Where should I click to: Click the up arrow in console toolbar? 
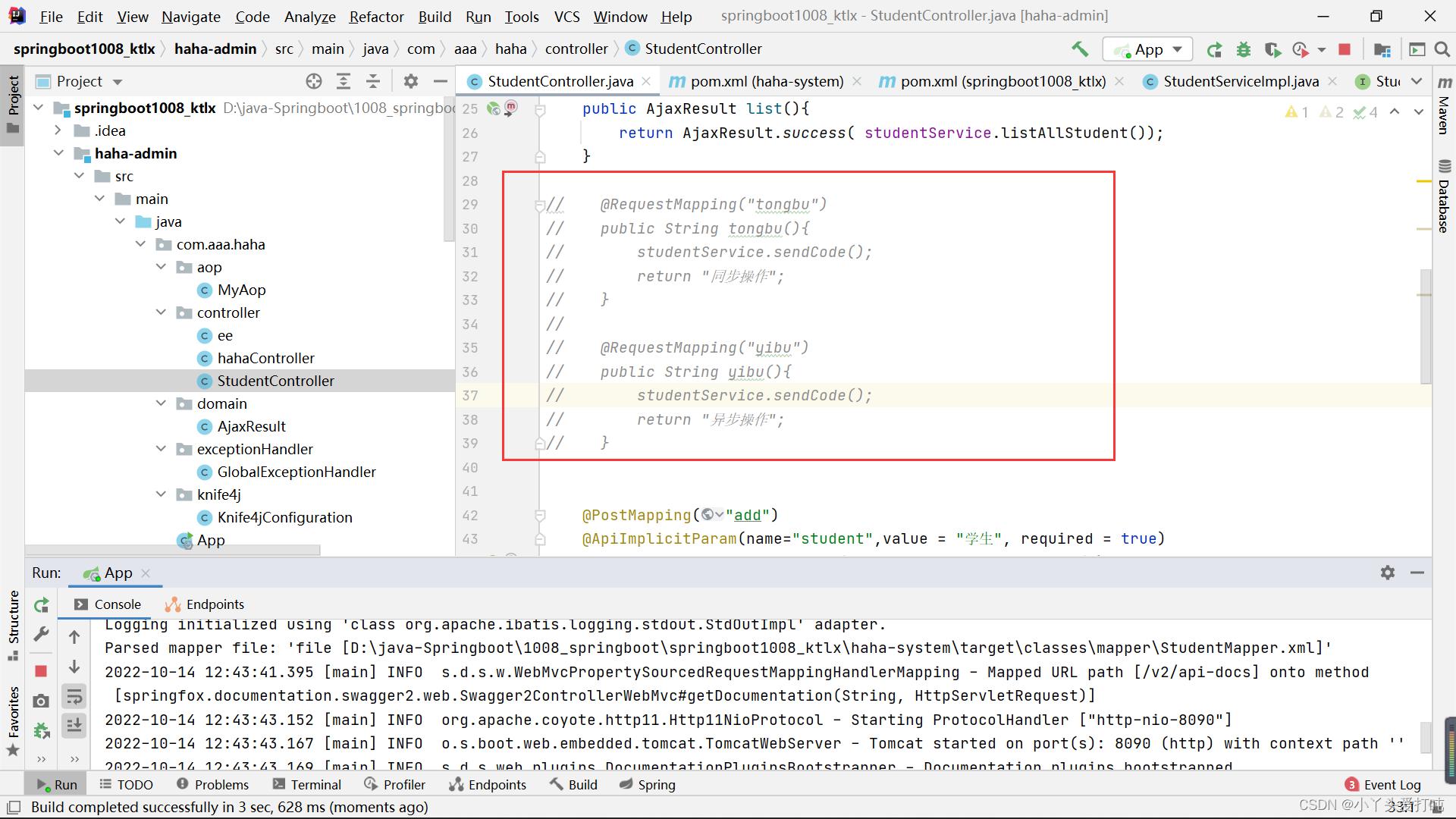tap(74, 637)
